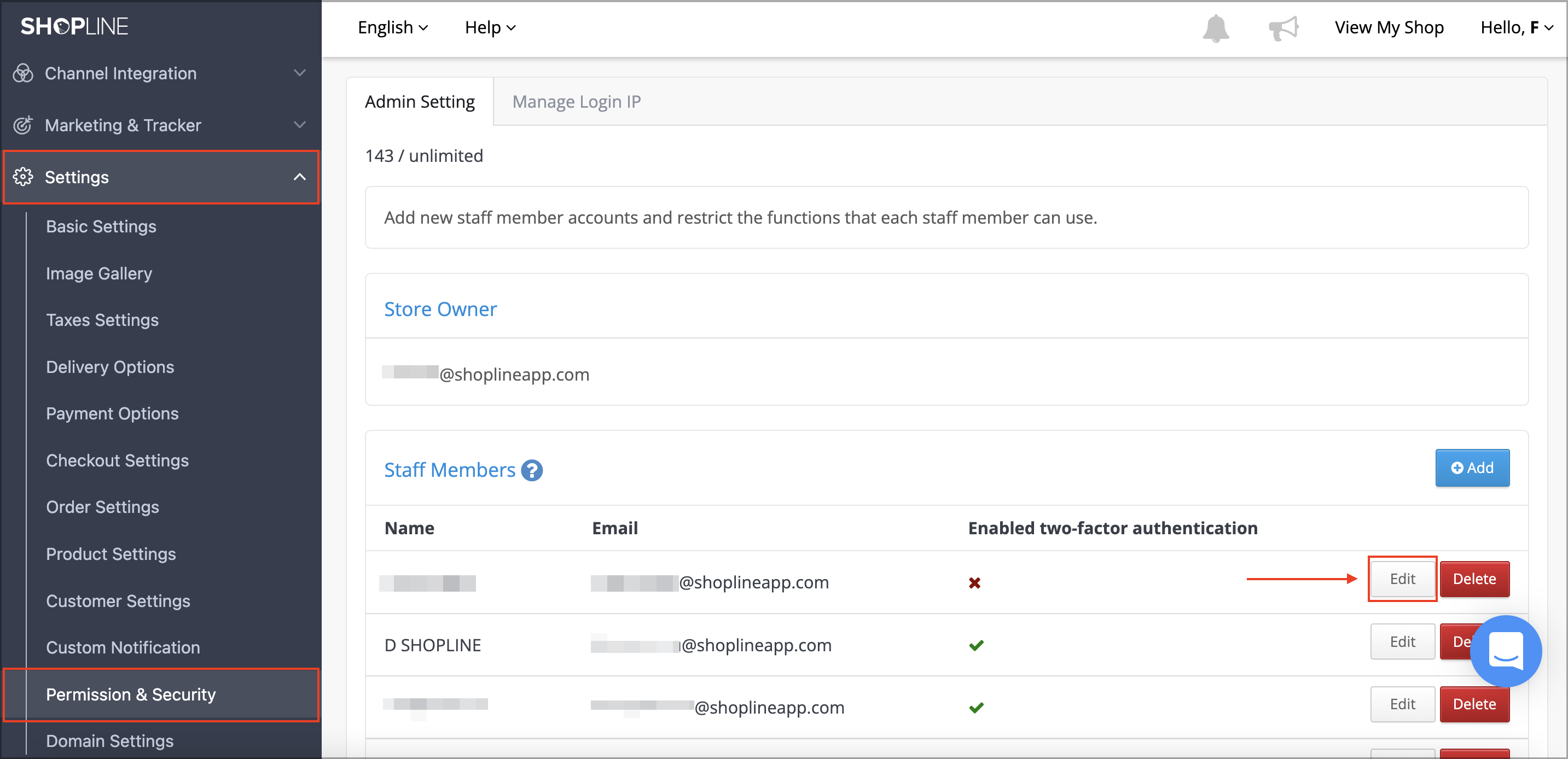Click the Staff Members heading
This screenshot has width=1568, height=759.
click(x=449, y=470)
